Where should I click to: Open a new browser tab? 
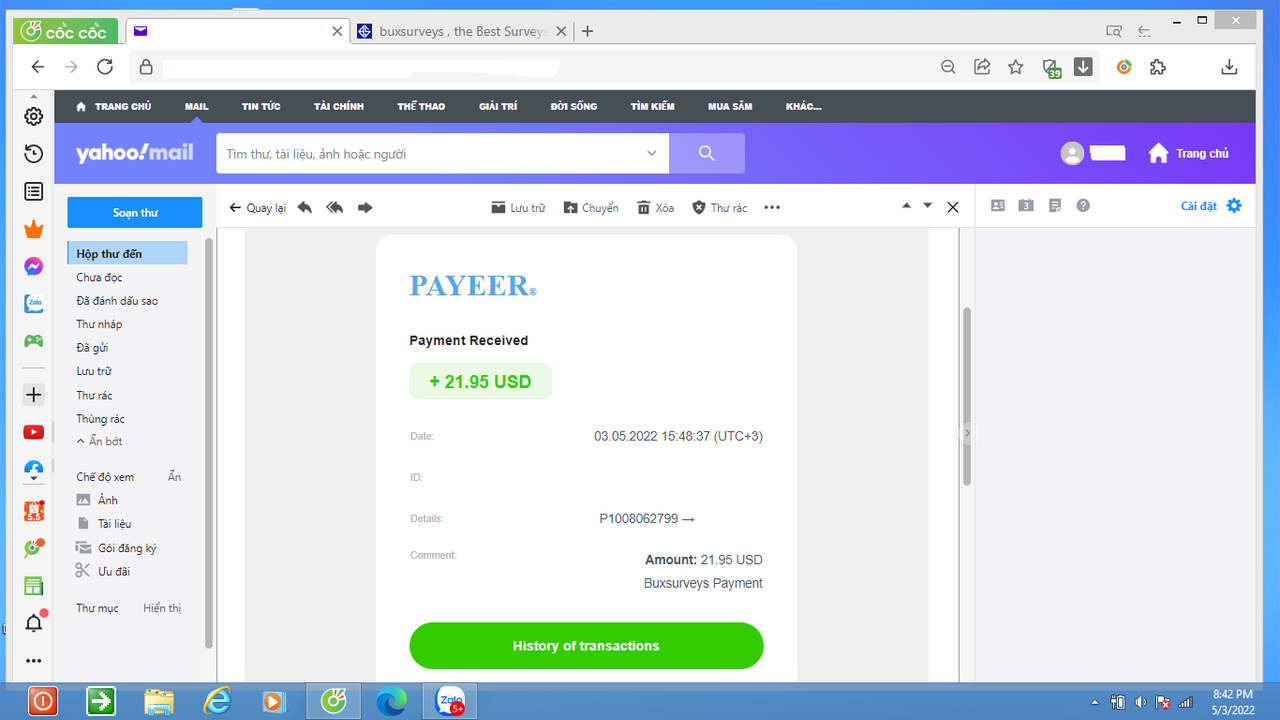click(587, 31)
